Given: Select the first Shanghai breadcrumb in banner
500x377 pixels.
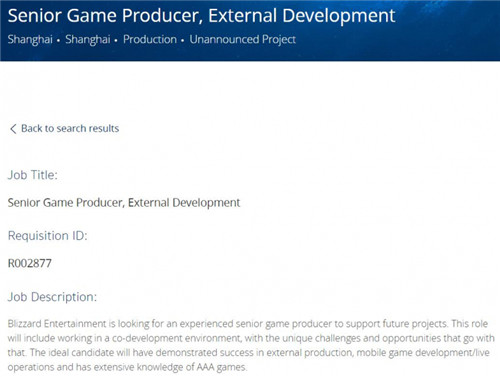Looking at the screenshot, I should pos(30,39).
